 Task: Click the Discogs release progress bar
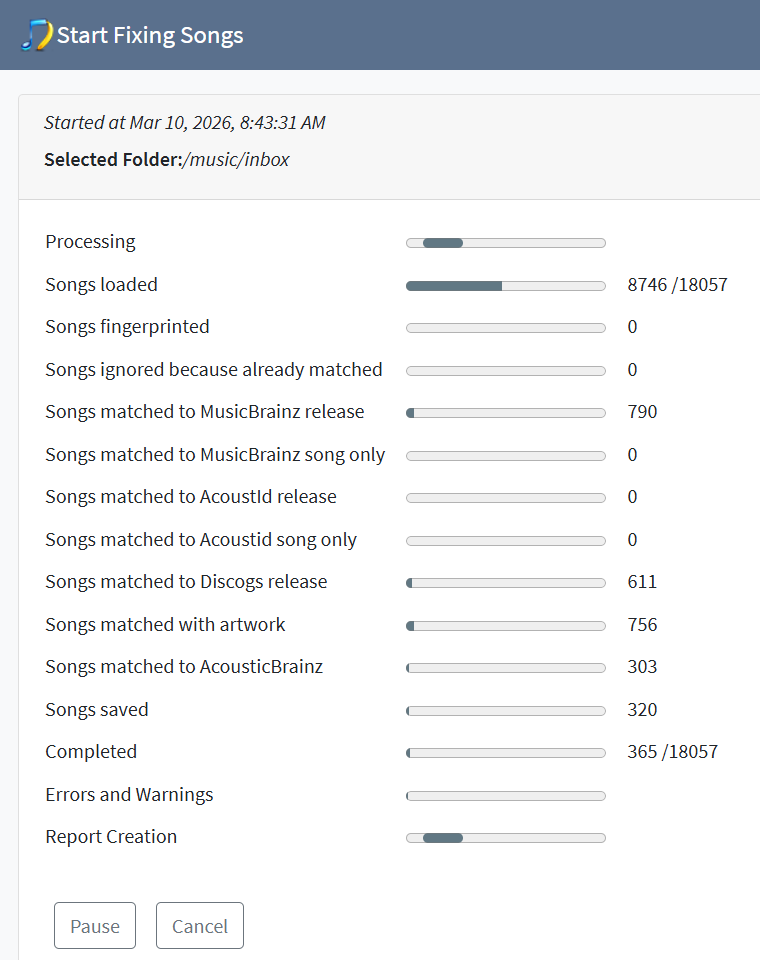tap(505, 583)
